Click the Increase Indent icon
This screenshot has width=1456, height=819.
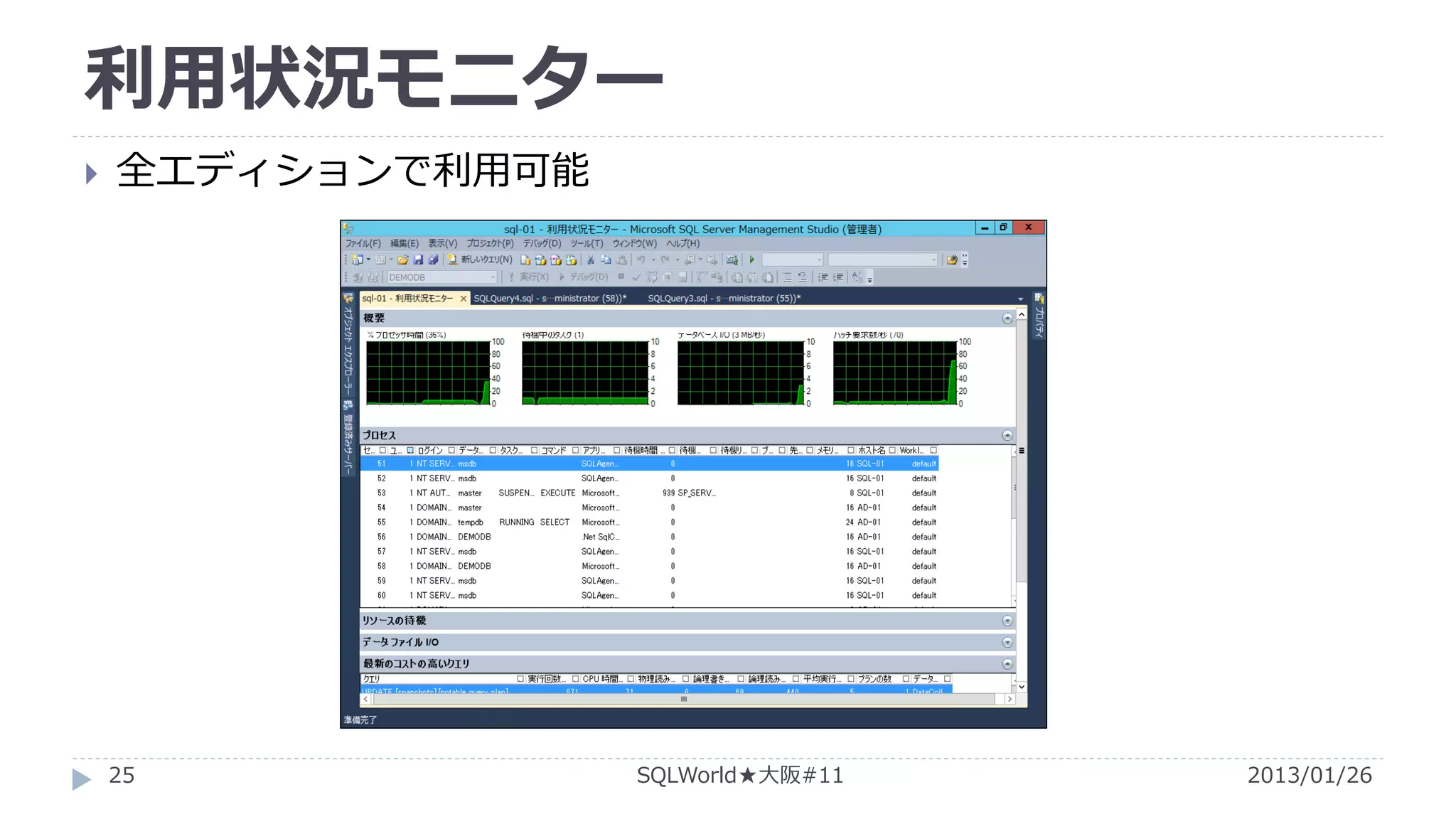[839, 277]
